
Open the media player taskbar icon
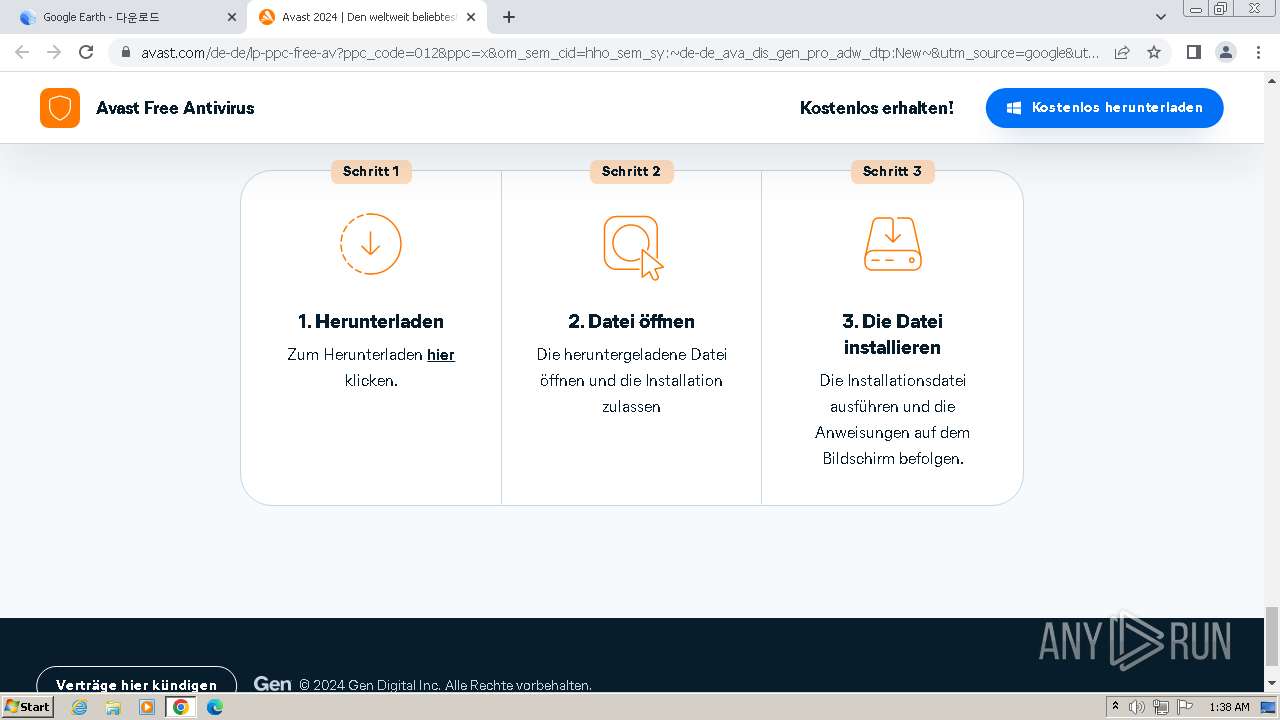tap(147, 707)
